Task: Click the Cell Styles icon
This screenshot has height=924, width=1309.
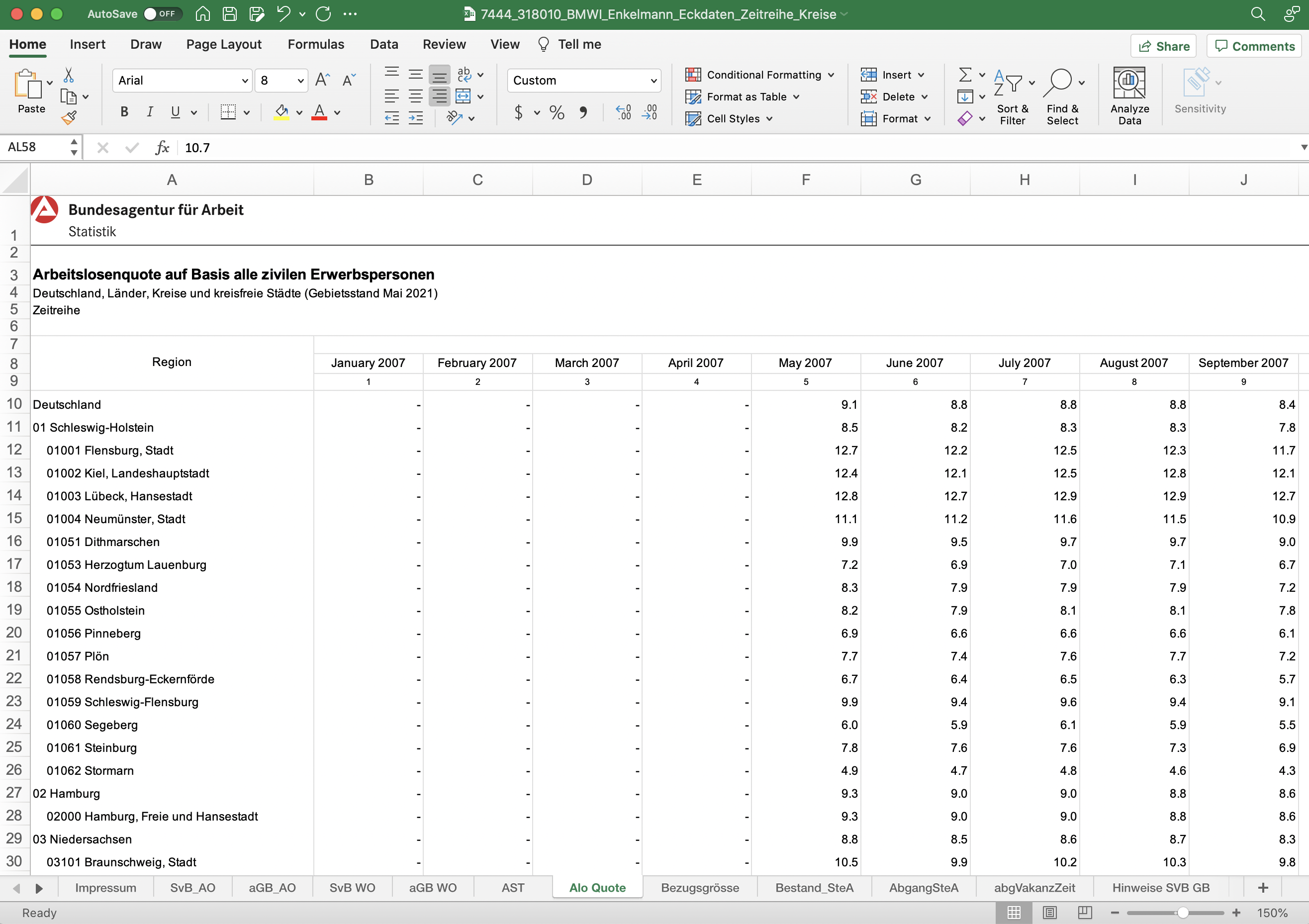Action: click(x=734, y=118)
